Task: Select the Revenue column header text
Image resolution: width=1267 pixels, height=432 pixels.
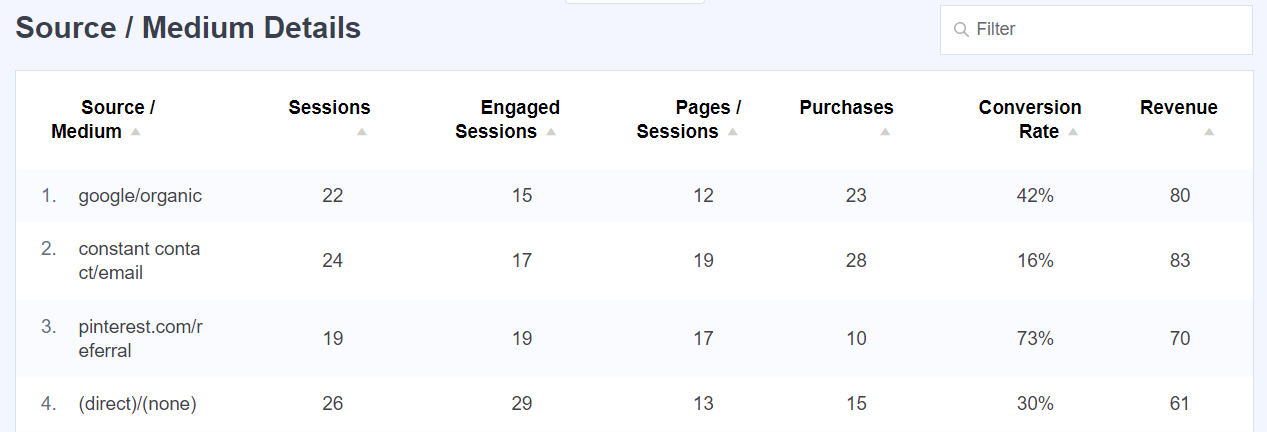Action: coord(1178,108)
